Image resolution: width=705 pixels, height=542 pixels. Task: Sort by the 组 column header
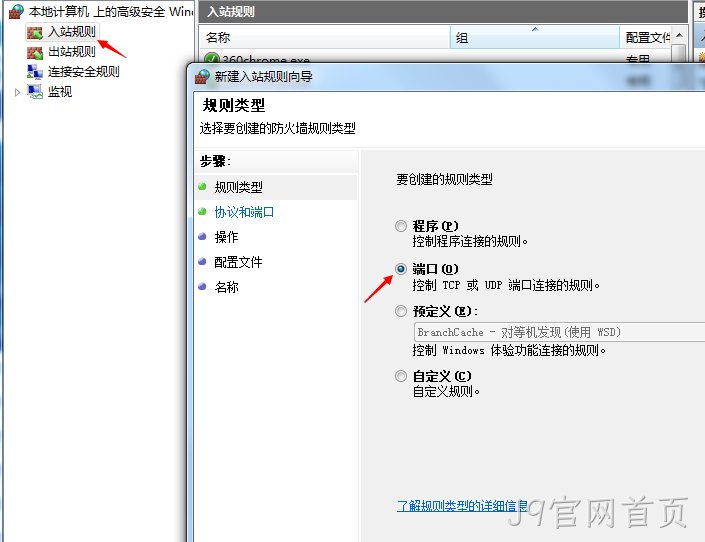pyautogui.click(x=534, y=37)
